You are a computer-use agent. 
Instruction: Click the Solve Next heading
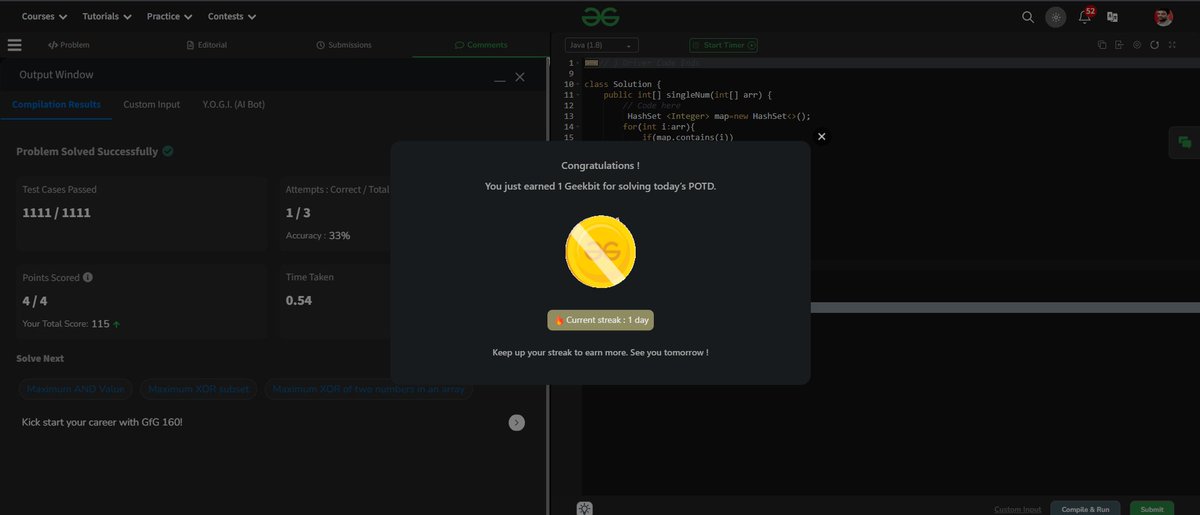[x=40, y=358]
